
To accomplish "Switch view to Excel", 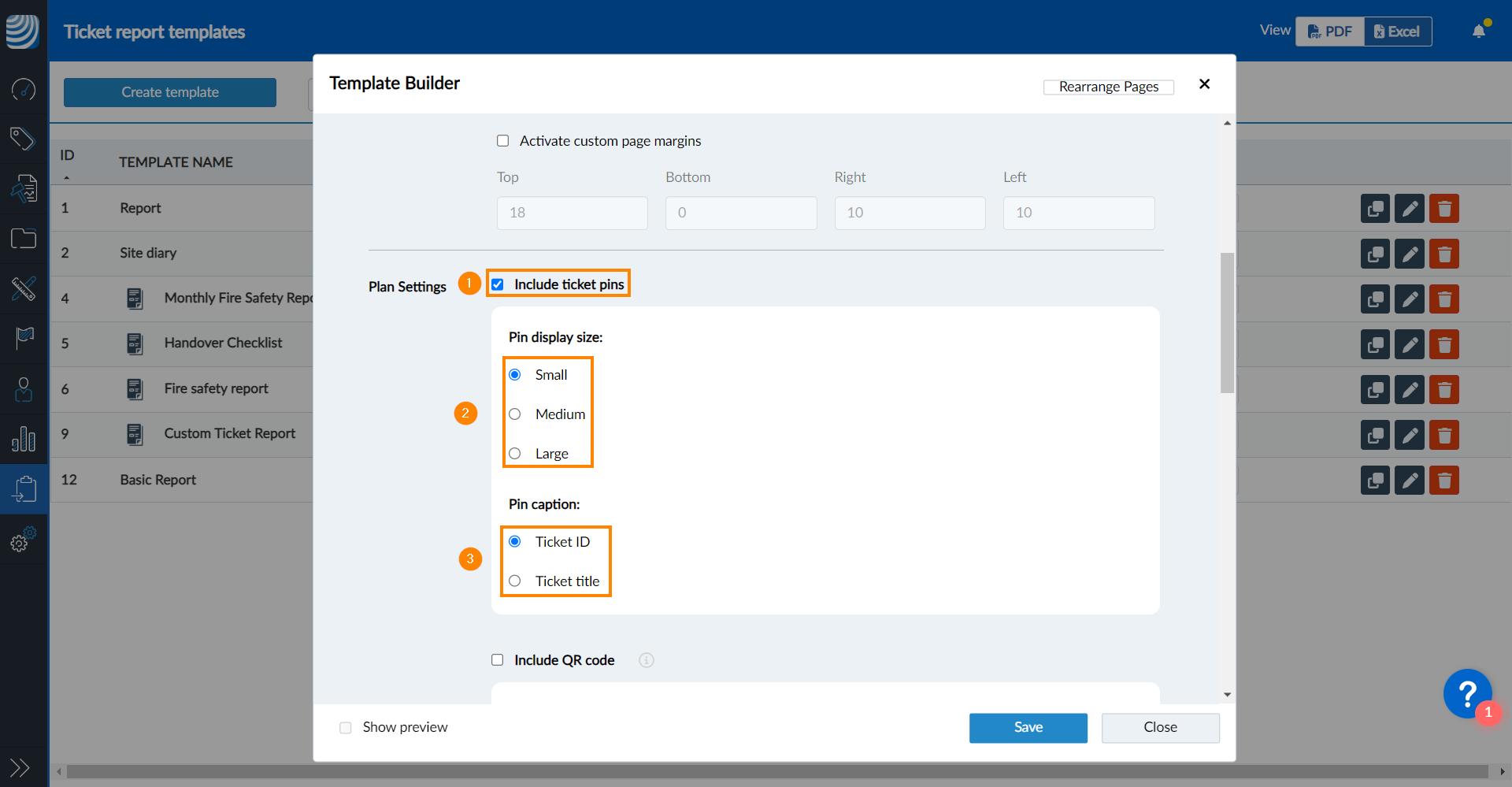I will point(1397,32).
